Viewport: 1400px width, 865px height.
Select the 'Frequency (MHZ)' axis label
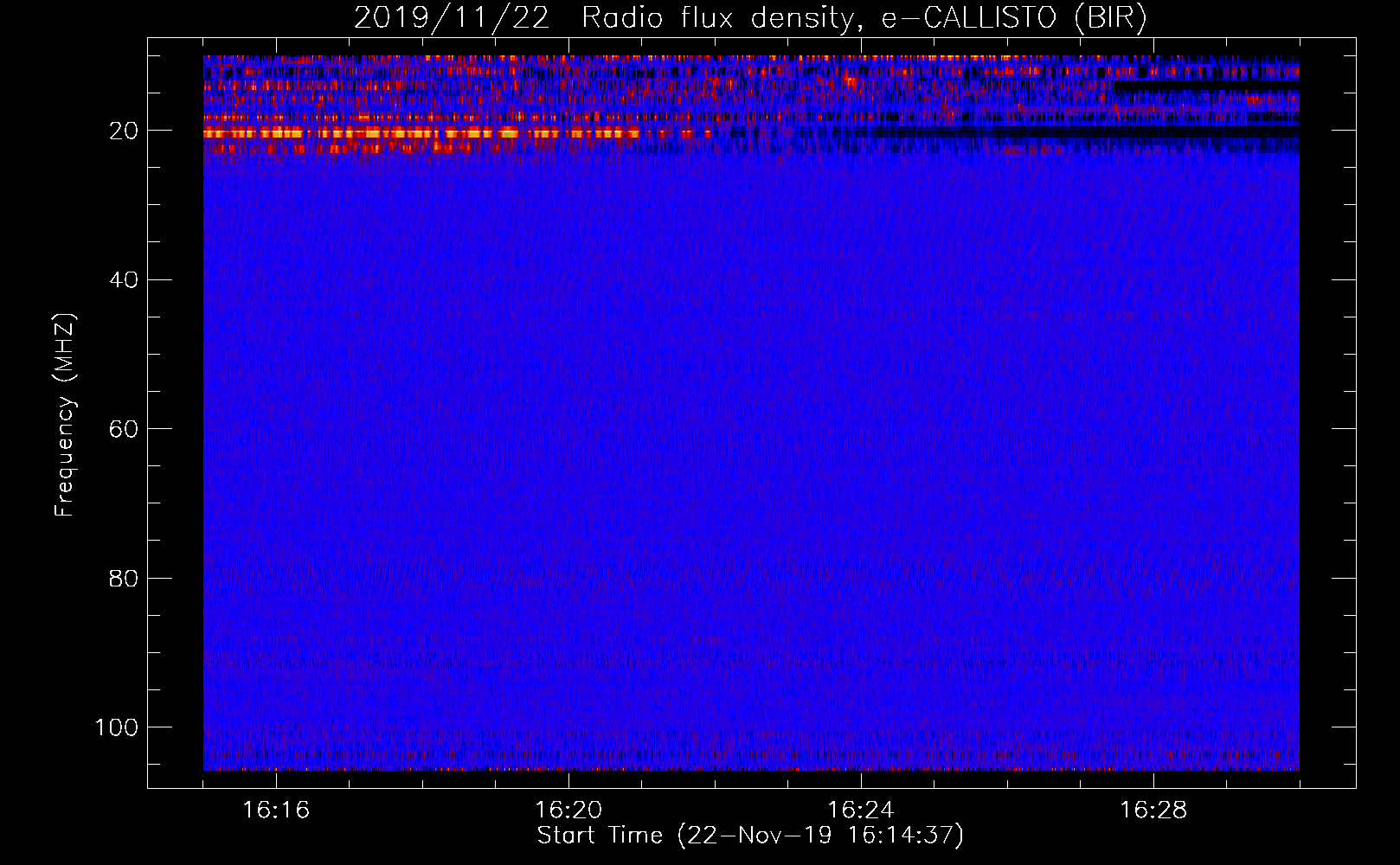[66, 414]
